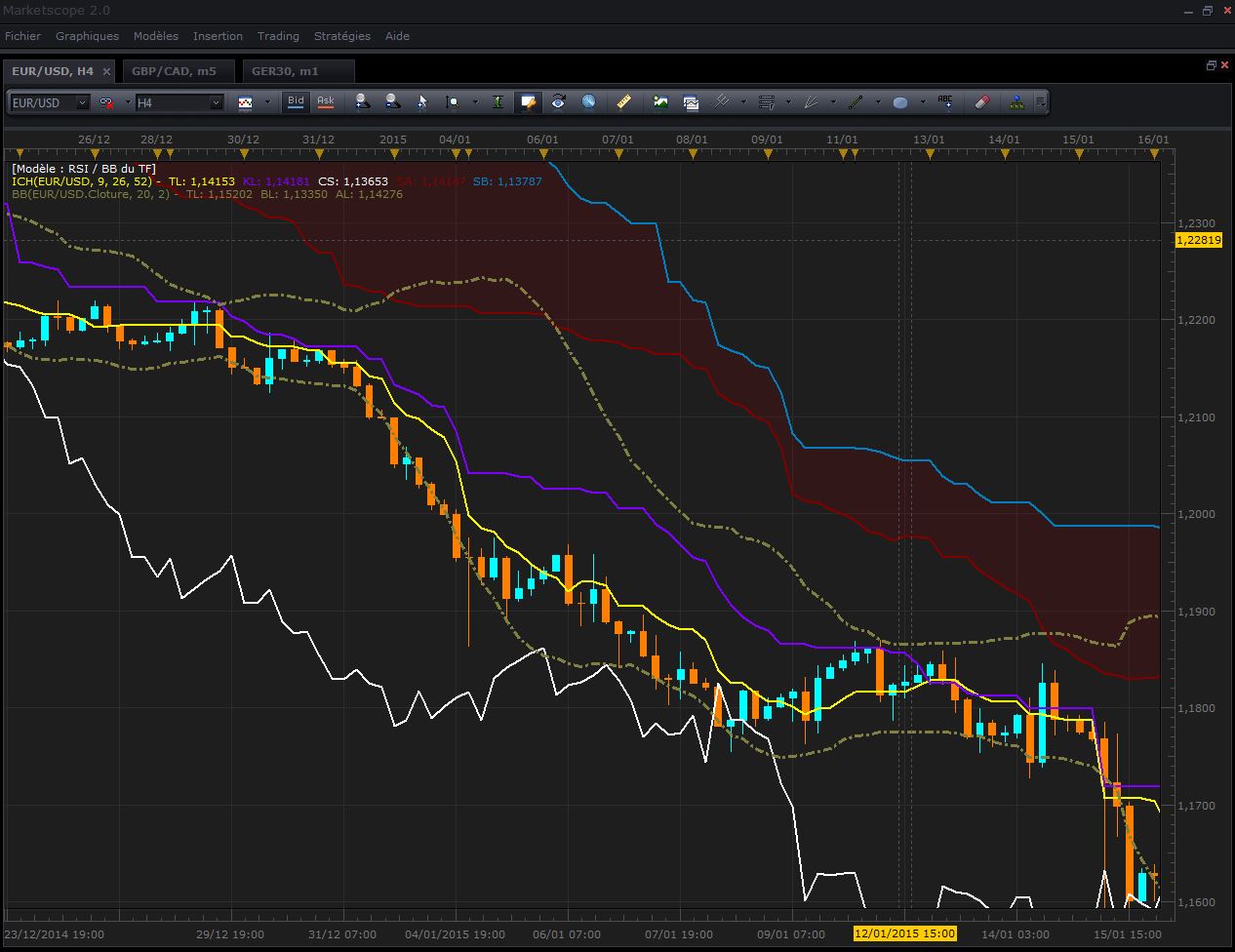The width and height of the screenshot is (1235, 952).
Task: Expand the ellipse shape dropdown arrow
Action: (922, 101)
